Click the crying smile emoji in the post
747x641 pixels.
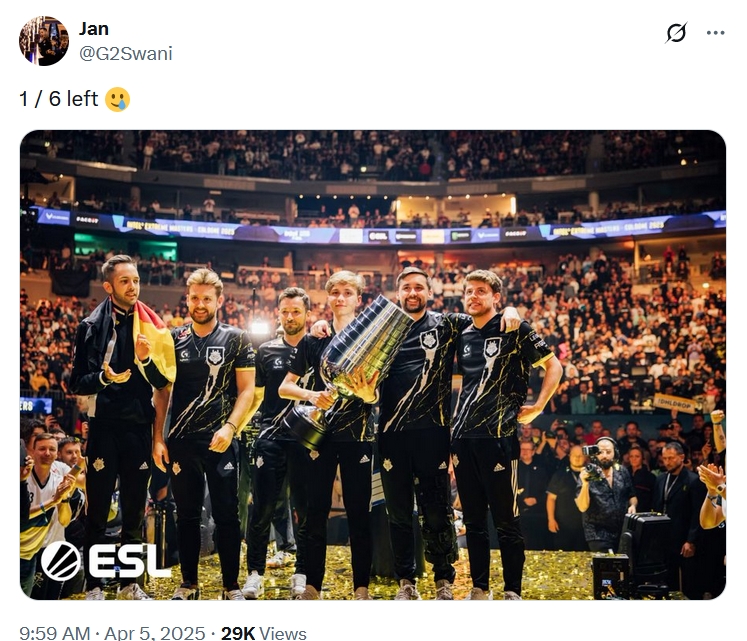coord(118,99)
